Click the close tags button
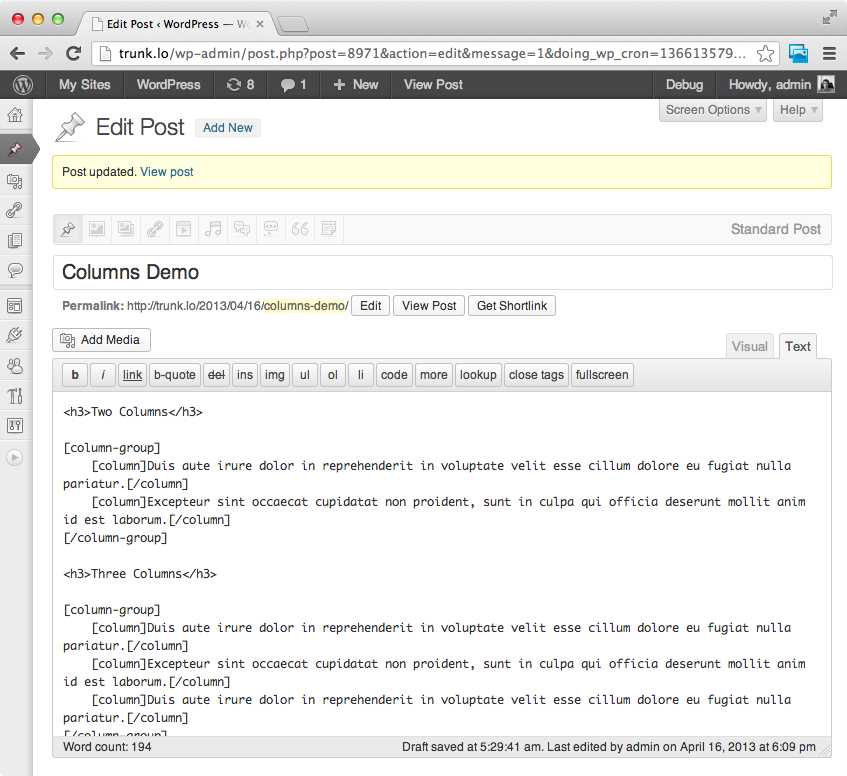 click(x=536, y=375)
